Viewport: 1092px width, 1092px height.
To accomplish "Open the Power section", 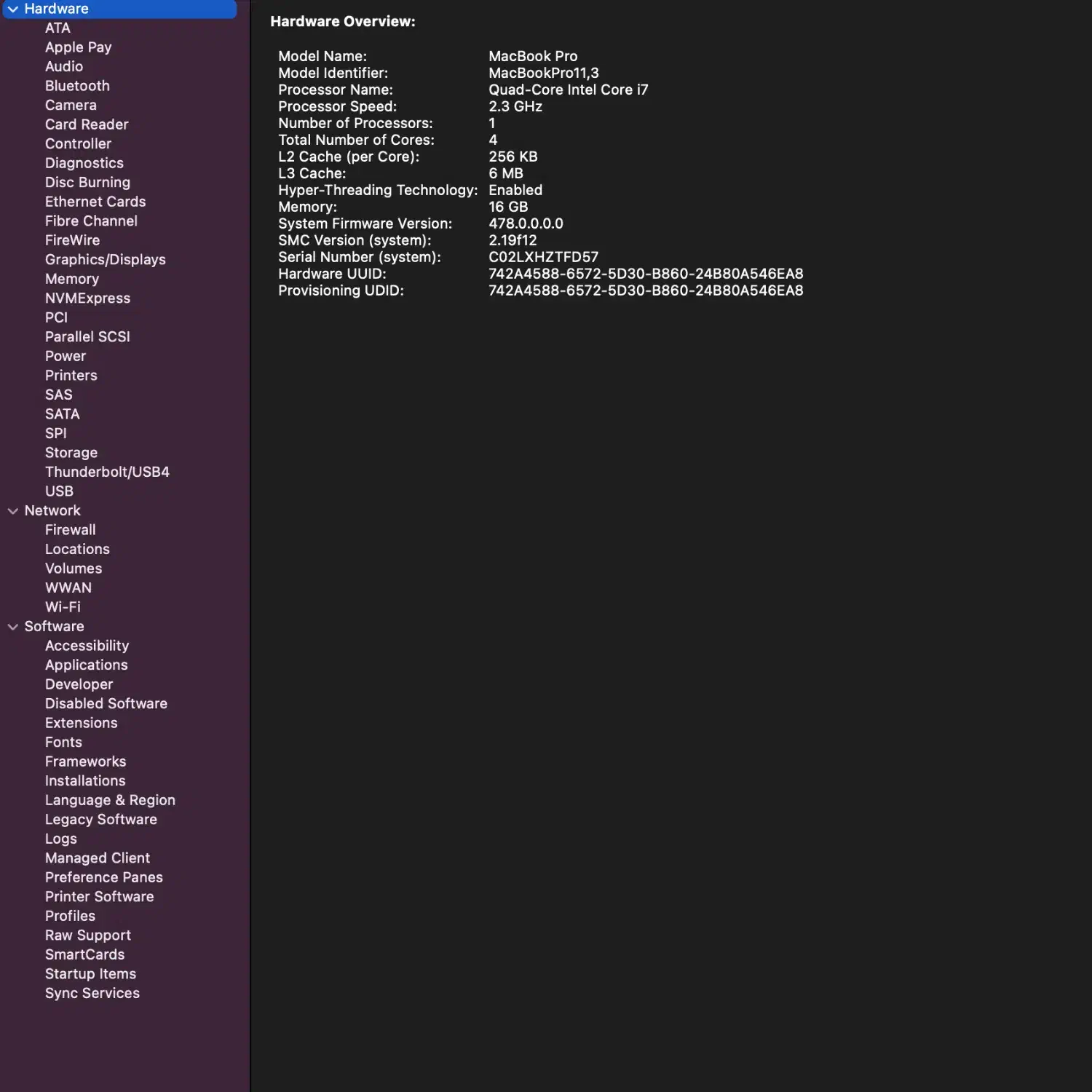I will point(65,356).
